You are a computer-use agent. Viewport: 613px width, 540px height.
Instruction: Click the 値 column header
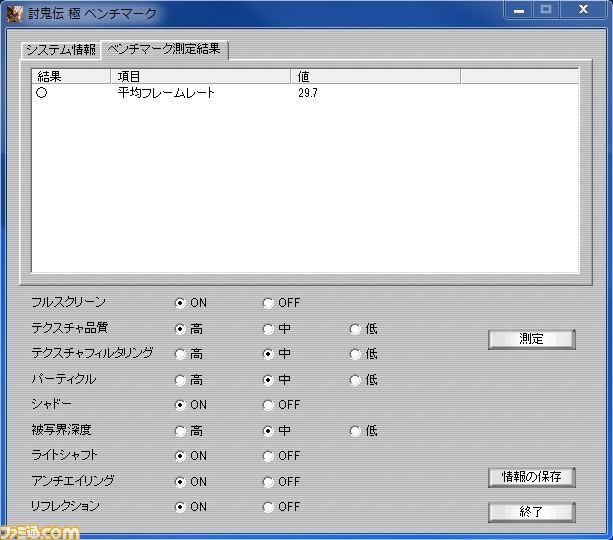(x=375, y=76)
